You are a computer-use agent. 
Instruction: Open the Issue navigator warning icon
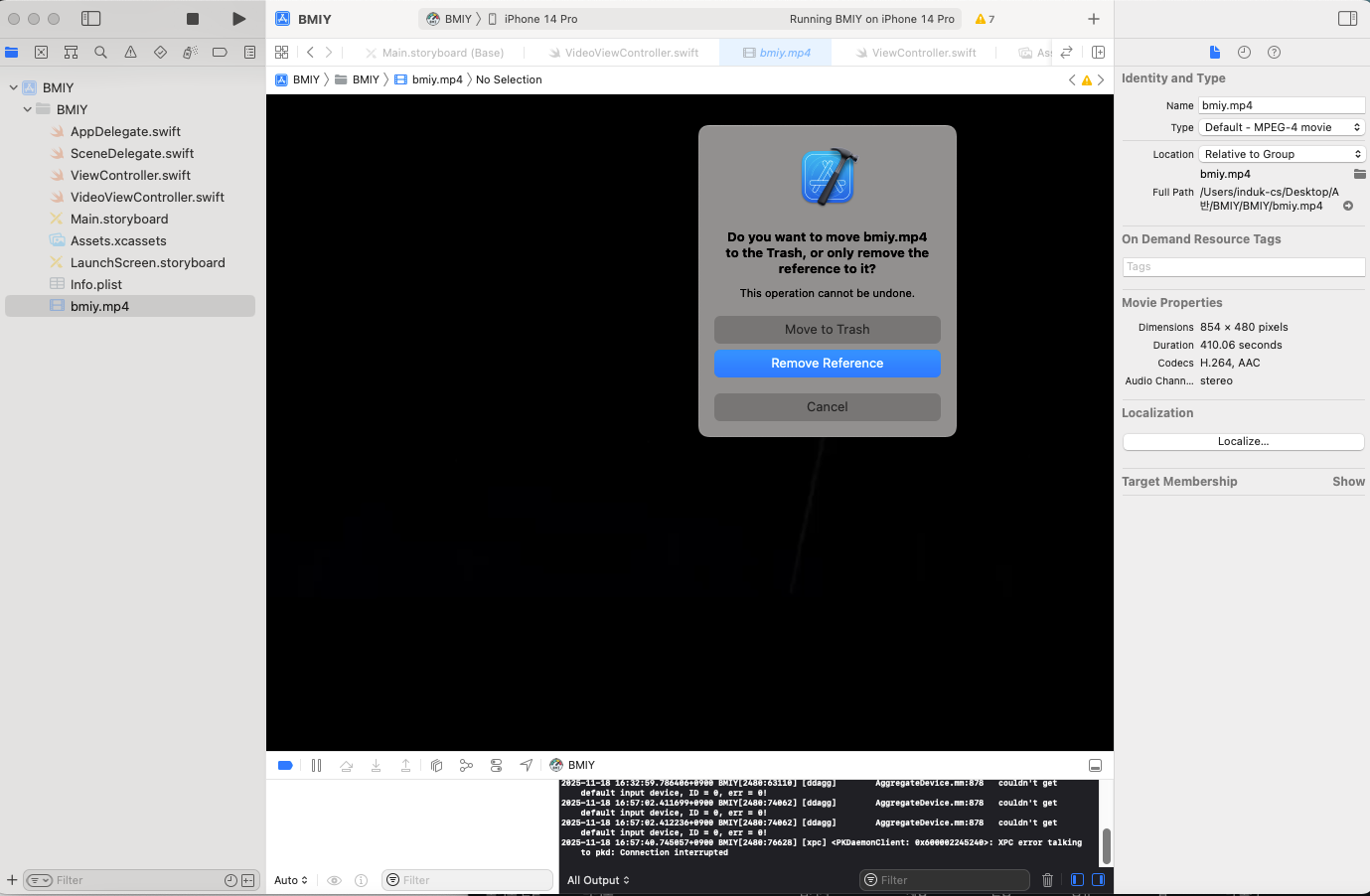(130, 53)
